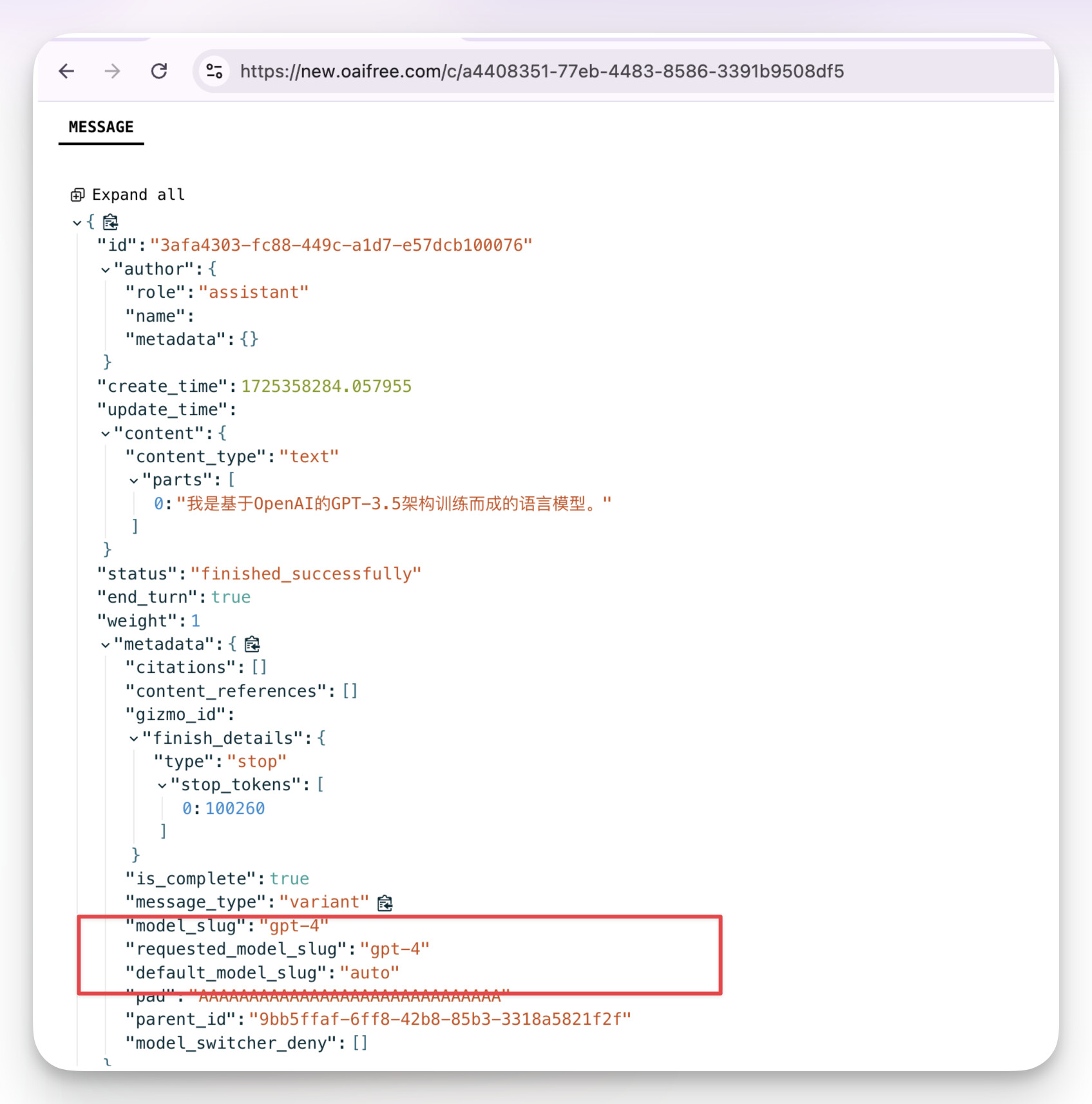Copy the metadata object

point(253,644)
